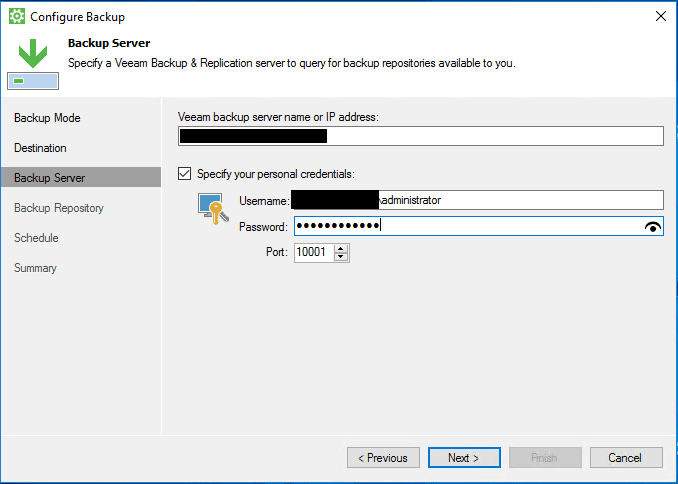Click into the Username text field

[520, 200]
